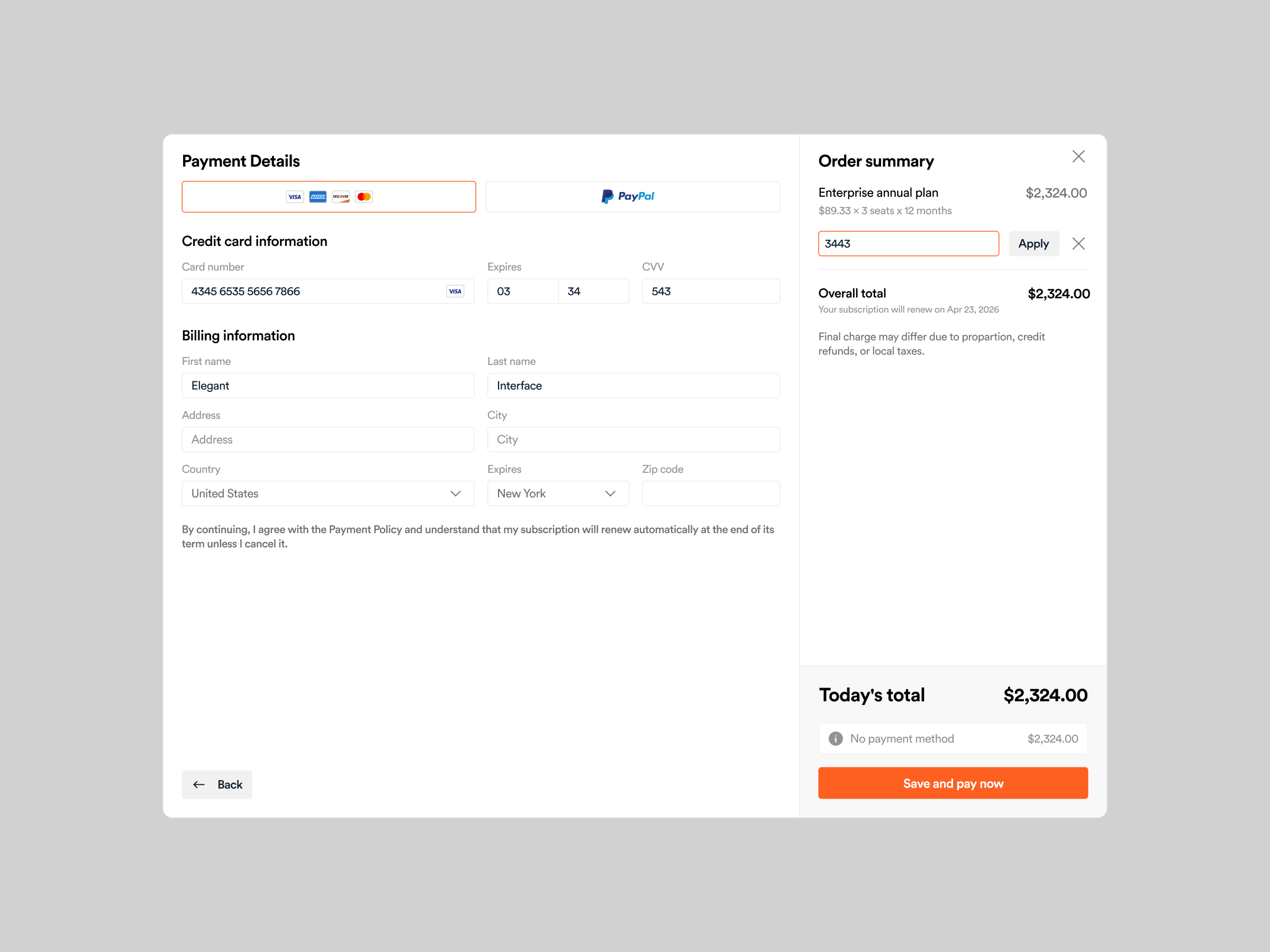The width and height of the screenshot is (1270, 952).
Task: Dismiss the promo code 3443
Action: click(1078, 243)
